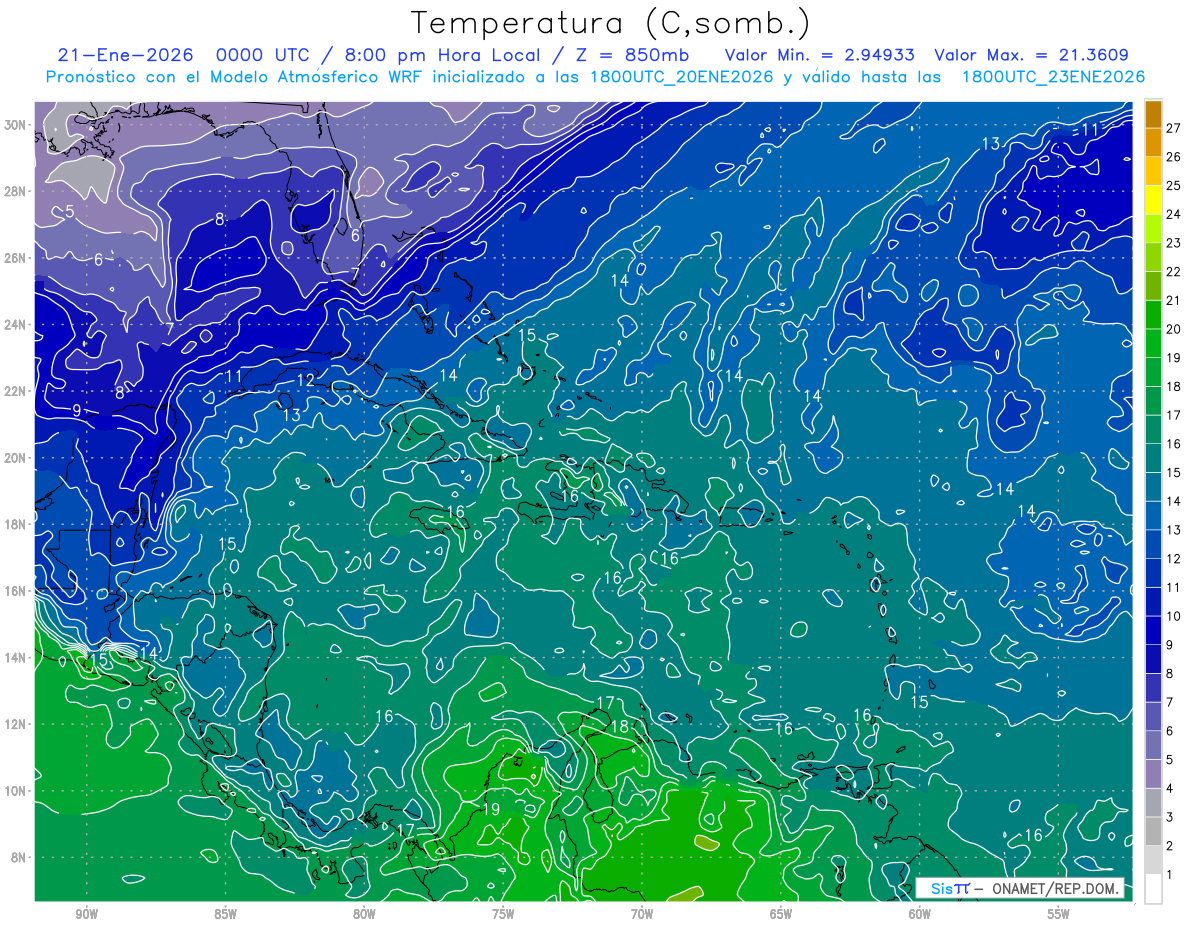The image size is (1200, 927).
Task: Click the legend label 4 on the color scale
Action: 1170,789
